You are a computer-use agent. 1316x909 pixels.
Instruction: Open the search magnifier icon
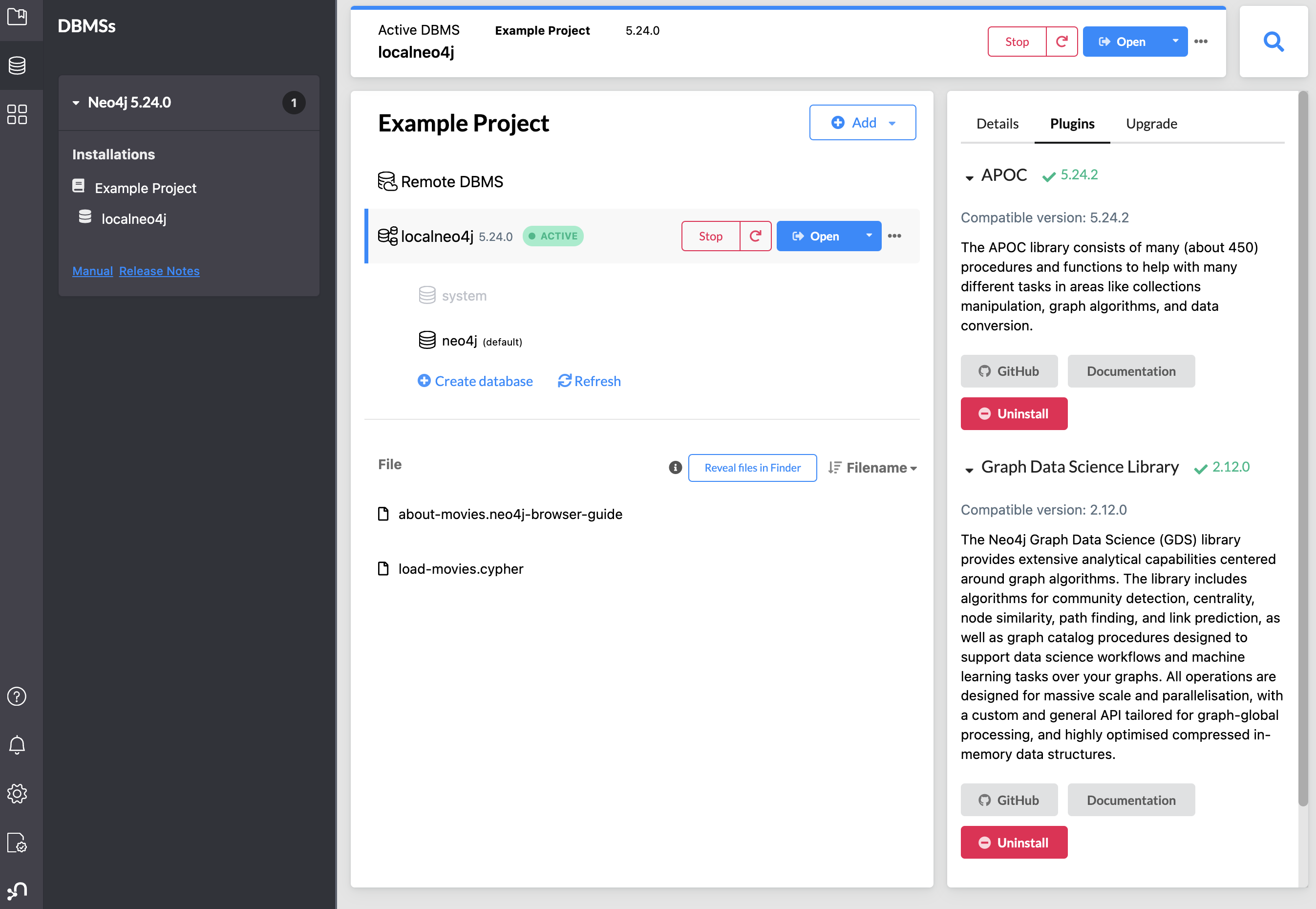tap(1274, 42)
